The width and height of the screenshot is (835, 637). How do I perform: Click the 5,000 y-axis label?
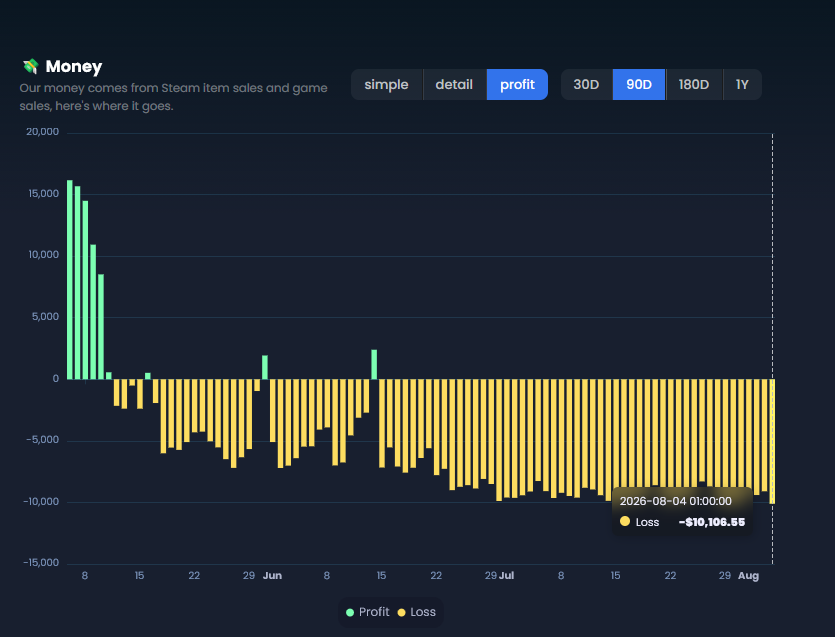tap(45, 317)
